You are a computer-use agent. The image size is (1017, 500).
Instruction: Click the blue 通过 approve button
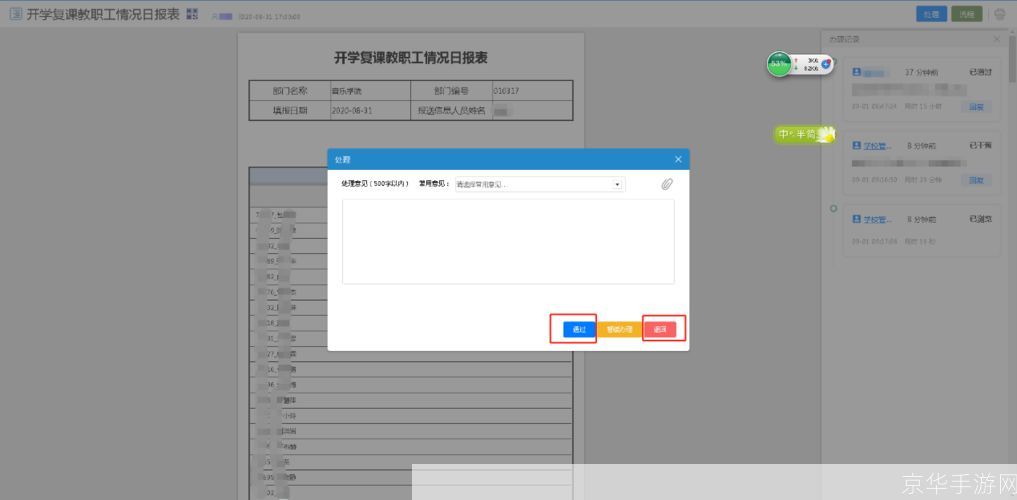tap(579, 329)
